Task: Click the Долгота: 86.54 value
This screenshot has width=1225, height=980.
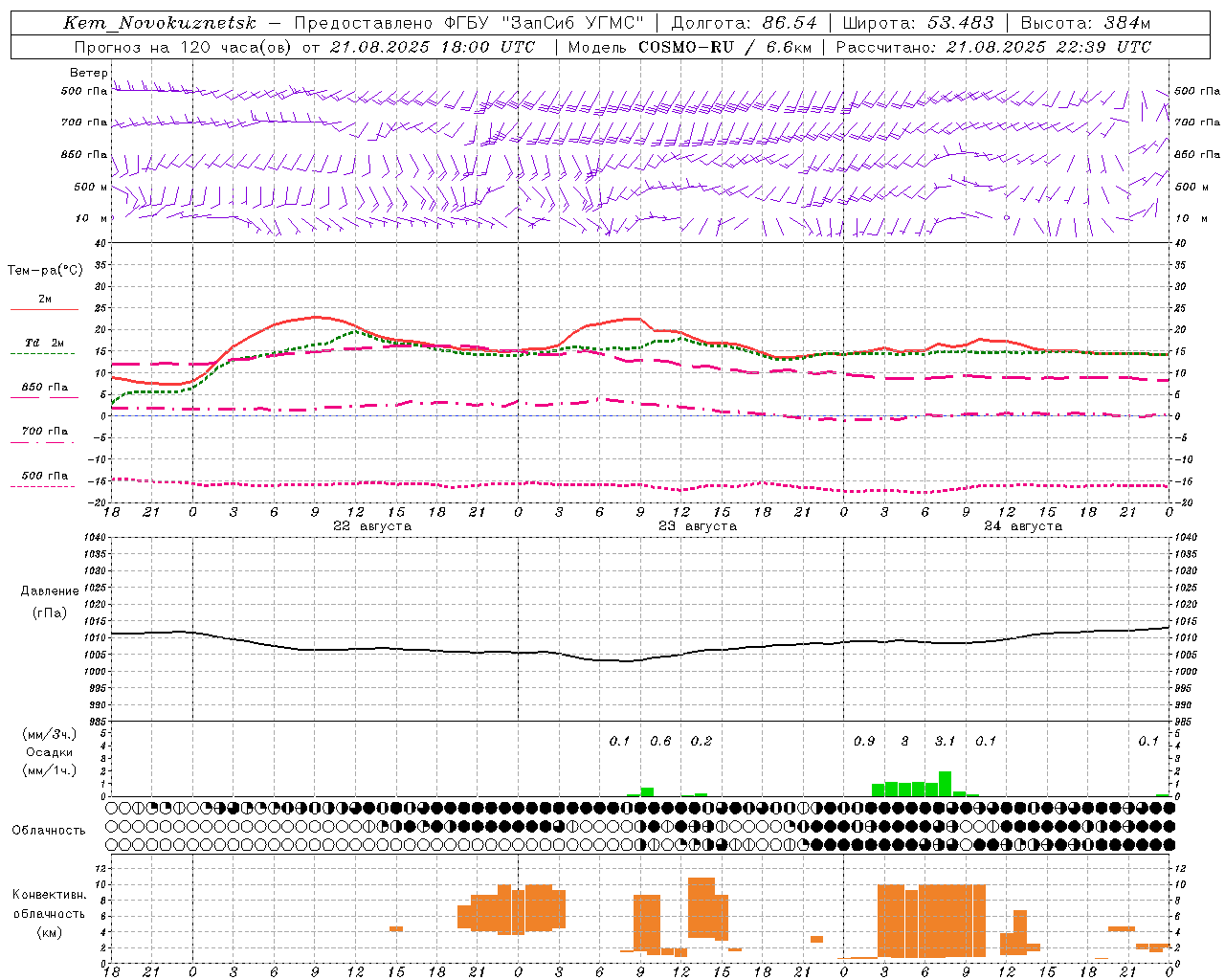Action: [x=745, y=23]
